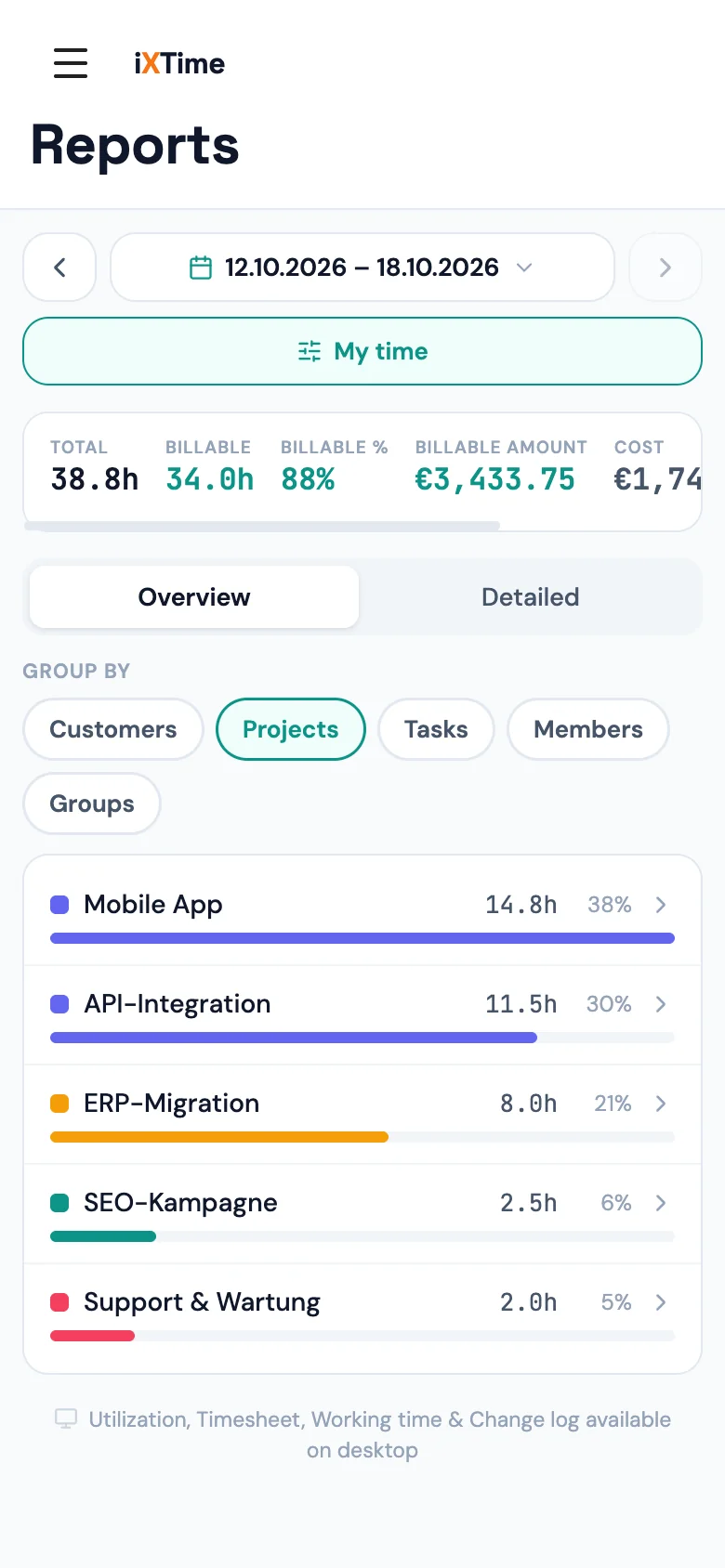Click the 38% share of Mobile App
The height and width of the screenshot is (1568, 725).
[x=610, y=905]
